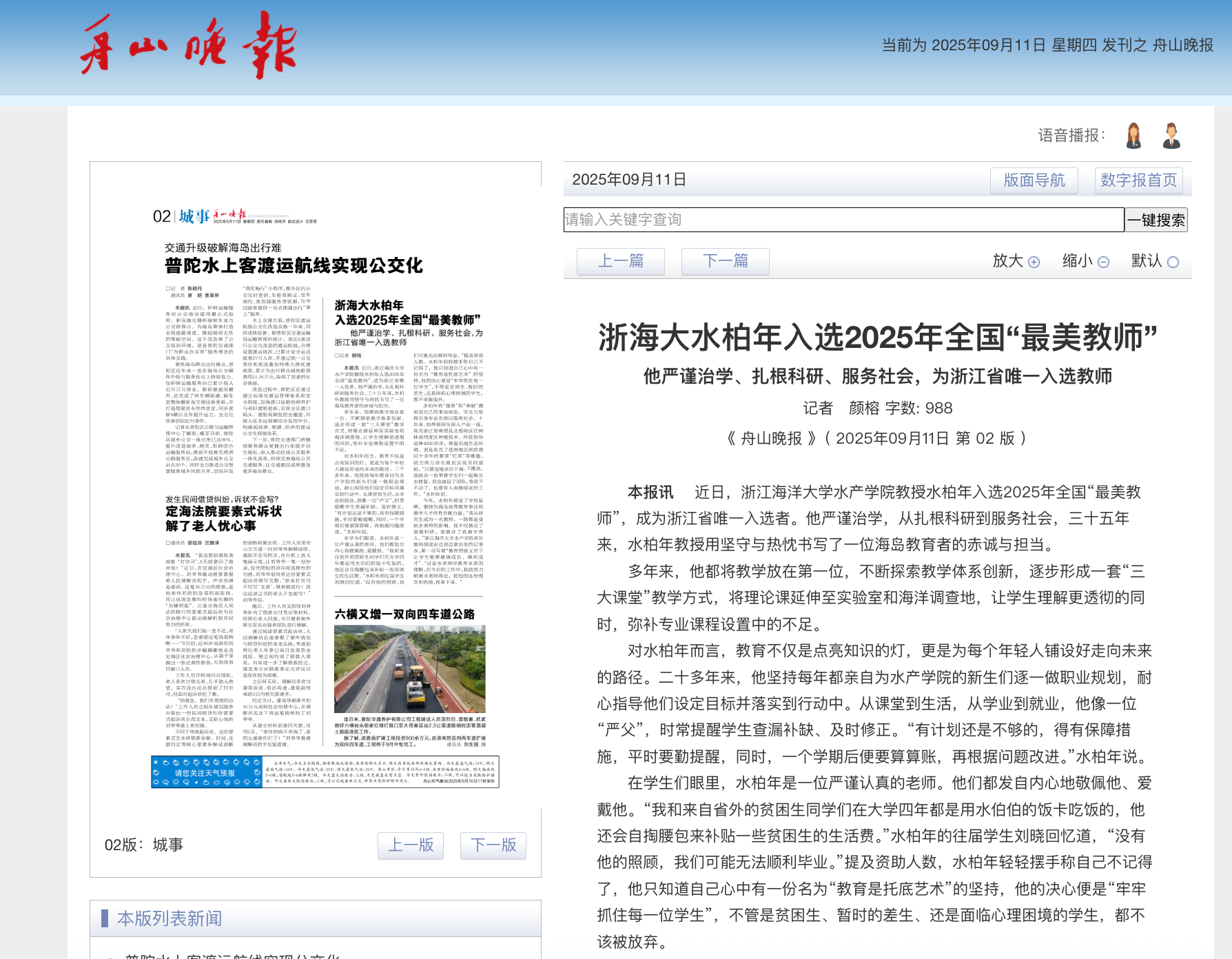
Task: Go to 数字报首页
Action: pyautogui.click(x=1139, y=181)
